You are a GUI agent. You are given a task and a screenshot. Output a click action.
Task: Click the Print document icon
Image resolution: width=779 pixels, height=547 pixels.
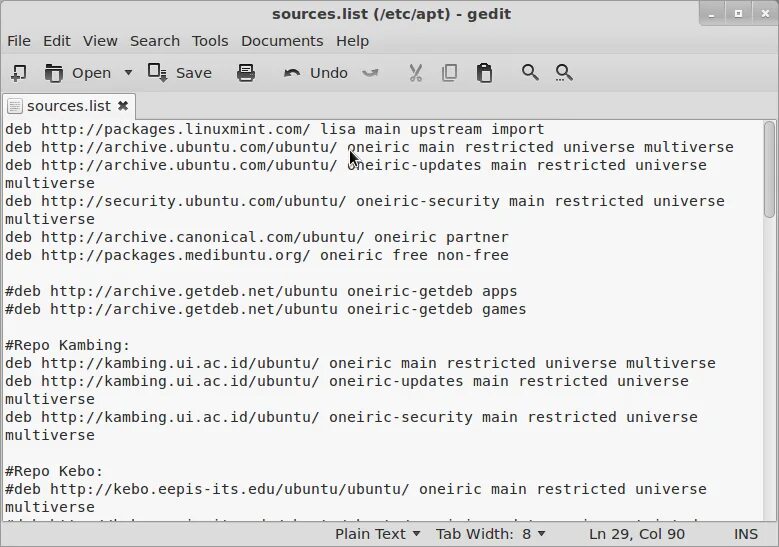pos(246,73)
